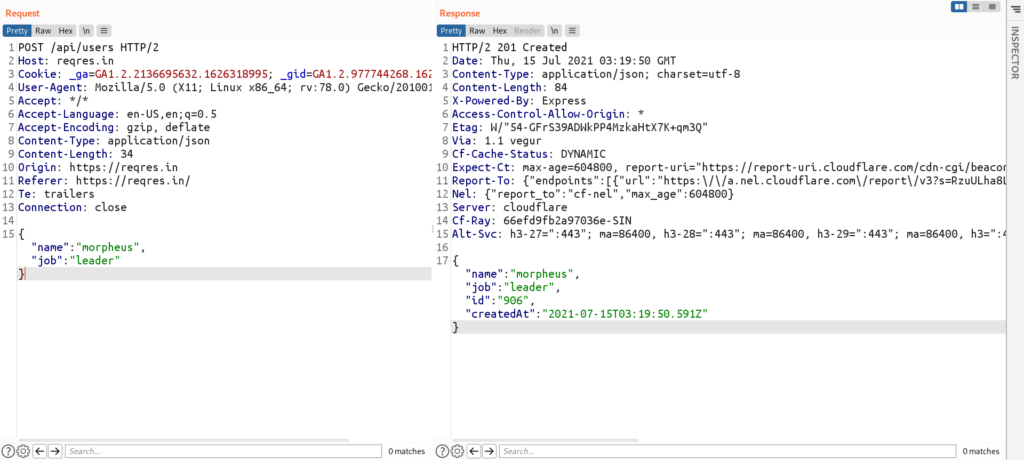Click '0 matches' label in Request pane
Viewport: 1024px width, 460px height.
406,452
